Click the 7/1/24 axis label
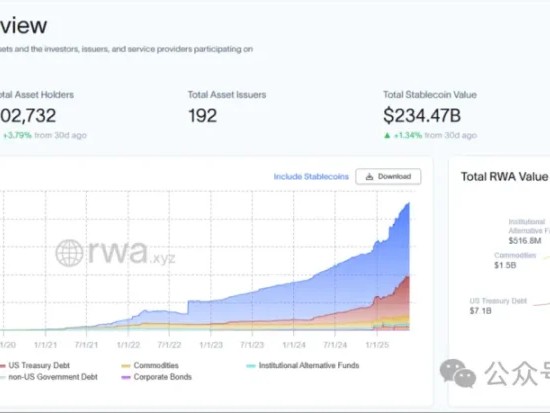The height and width of the screenshot is (413, 550). (x=335, y=345)
